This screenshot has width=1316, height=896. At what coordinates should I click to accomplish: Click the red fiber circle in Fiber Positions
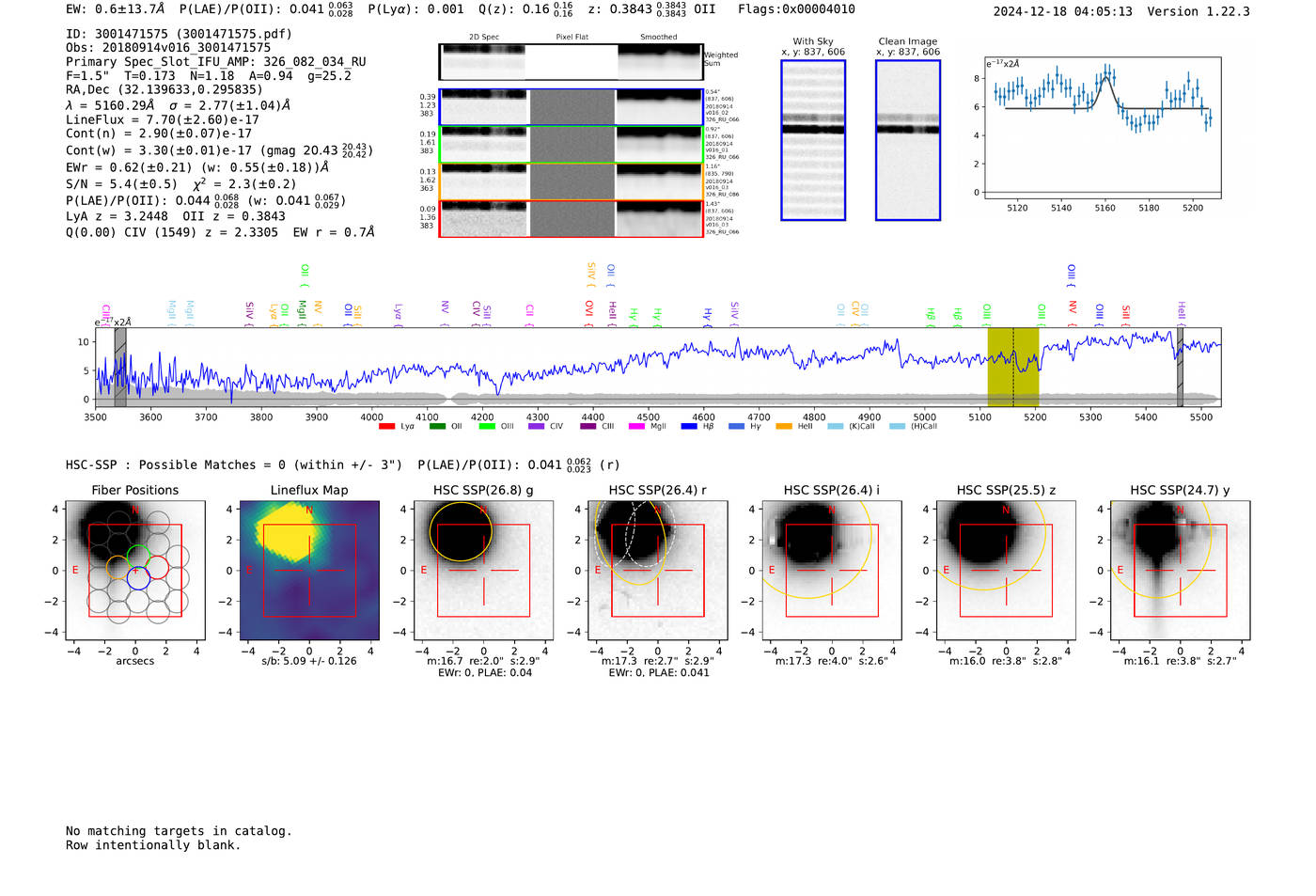(157, 567)
